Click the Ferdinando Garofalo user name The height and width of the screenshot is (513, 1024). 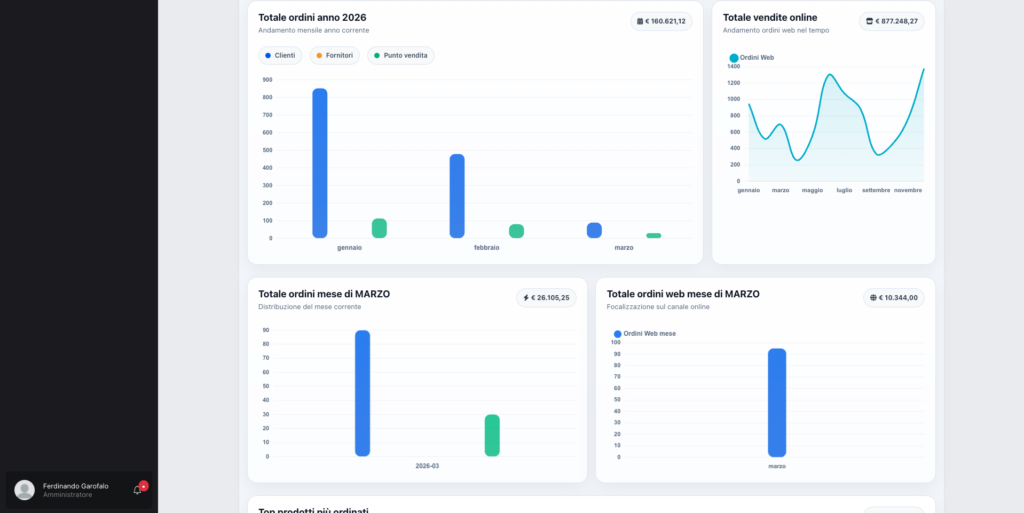click(76, 486)
